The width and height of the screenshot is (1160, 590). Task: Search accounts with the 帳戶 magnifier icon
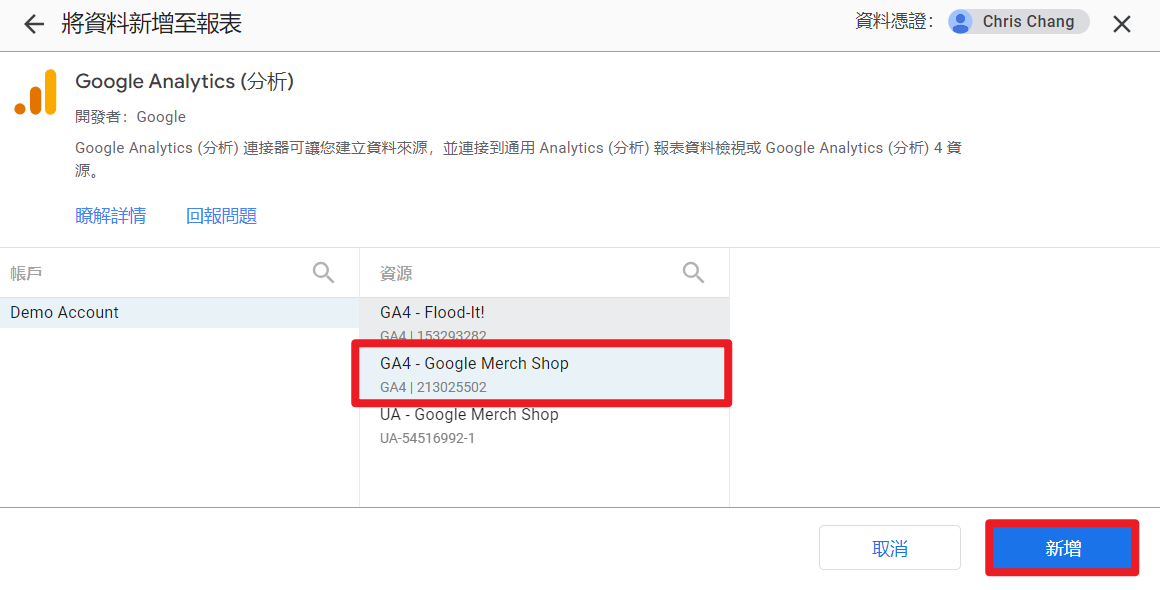coord(323,273)
